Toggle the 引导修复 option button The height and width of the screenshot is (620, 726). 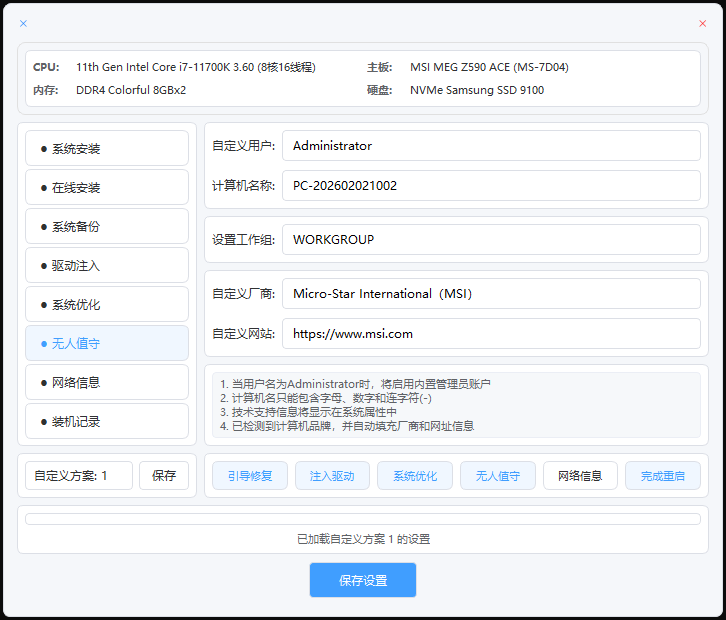(250, 476)
